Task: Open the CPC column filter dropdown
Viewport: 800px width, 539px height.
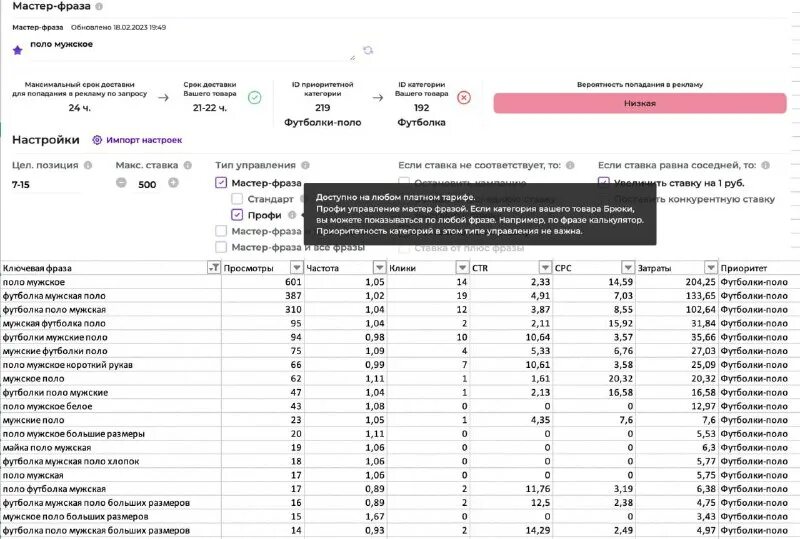Action: point(628,267)
